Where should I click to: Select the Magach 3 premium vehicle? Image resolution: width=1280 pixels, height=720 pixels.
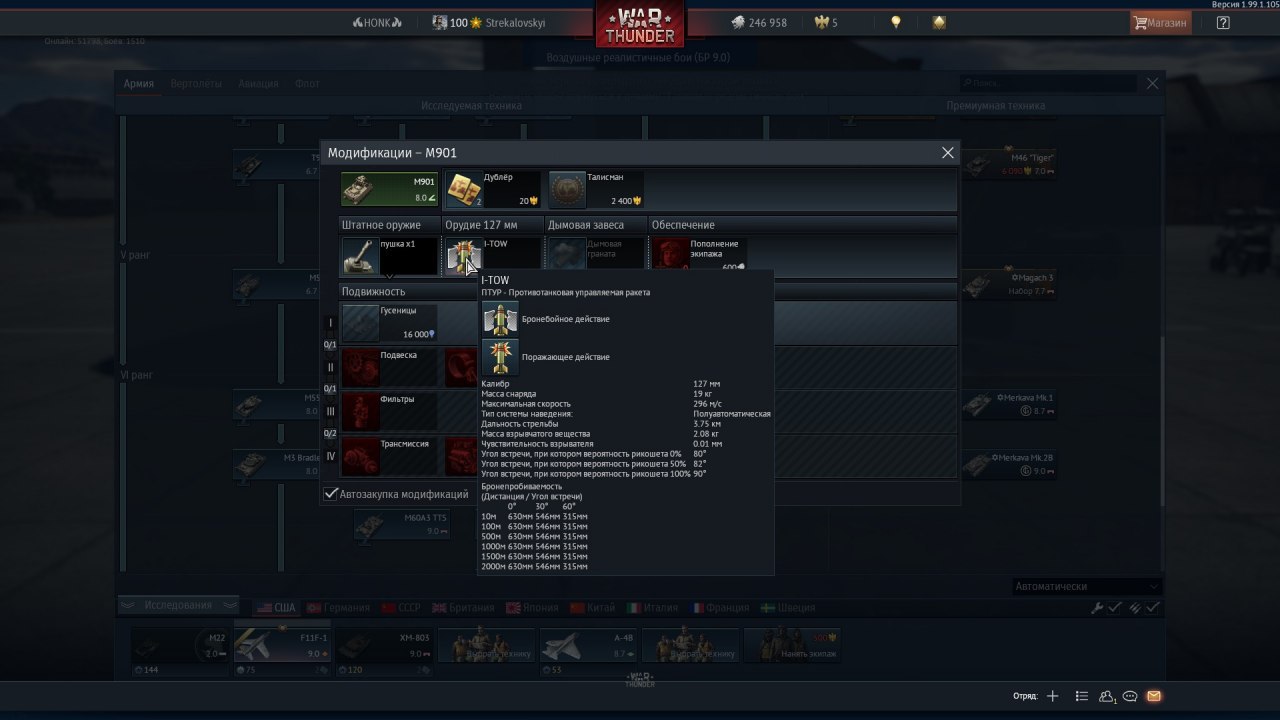point(1010,284)
